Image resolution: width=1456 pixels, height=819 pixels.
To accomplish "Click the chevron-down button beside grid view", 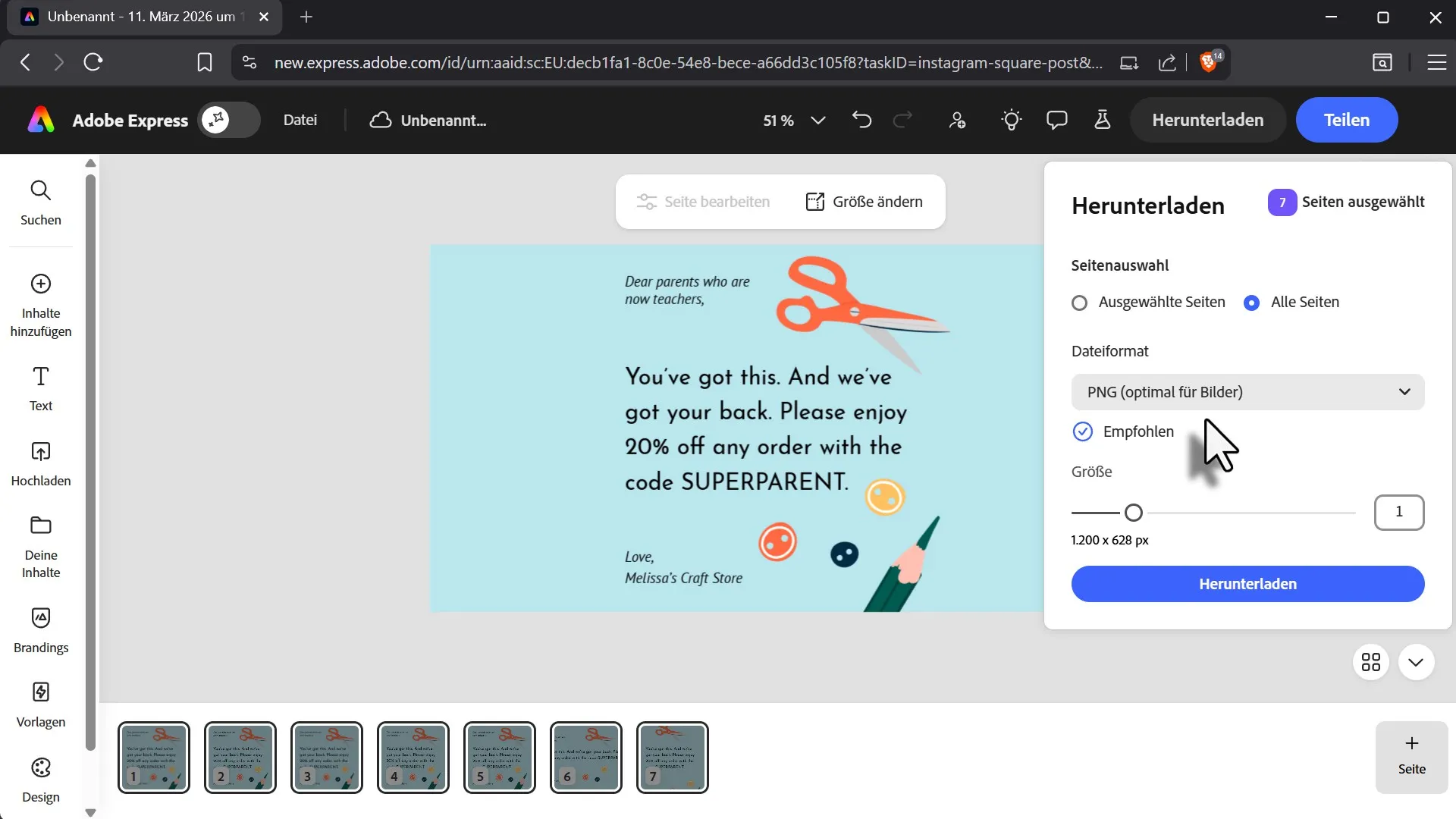I will coord(1415,662).
